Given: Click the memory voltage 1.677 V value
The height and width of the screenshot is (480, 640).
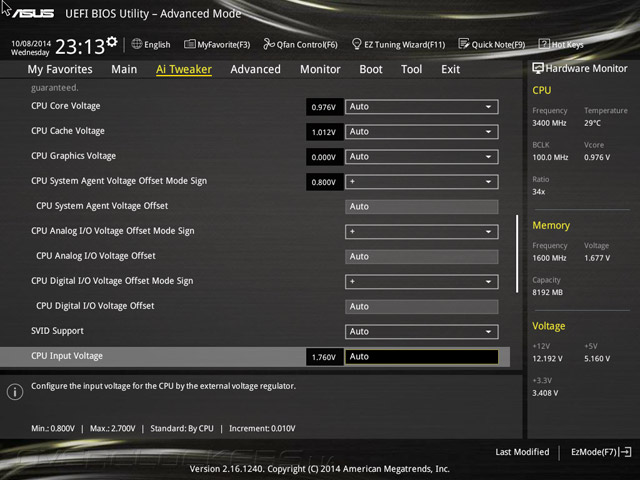Looking at the screenshot, I should [597, 258].
